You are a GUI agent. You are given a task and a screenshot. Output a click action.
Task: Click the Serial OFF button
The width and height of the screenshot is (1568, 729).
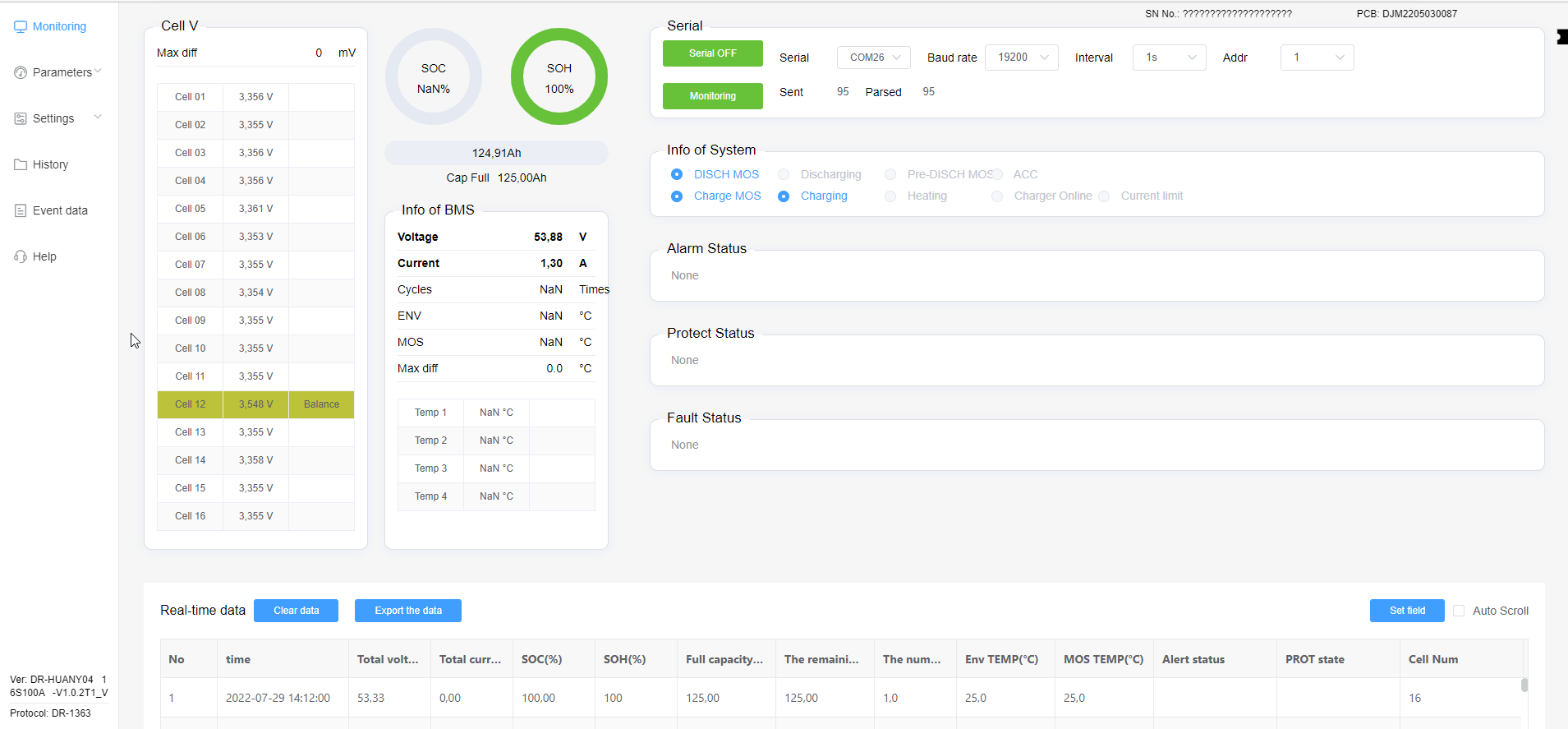pos(713,53)
